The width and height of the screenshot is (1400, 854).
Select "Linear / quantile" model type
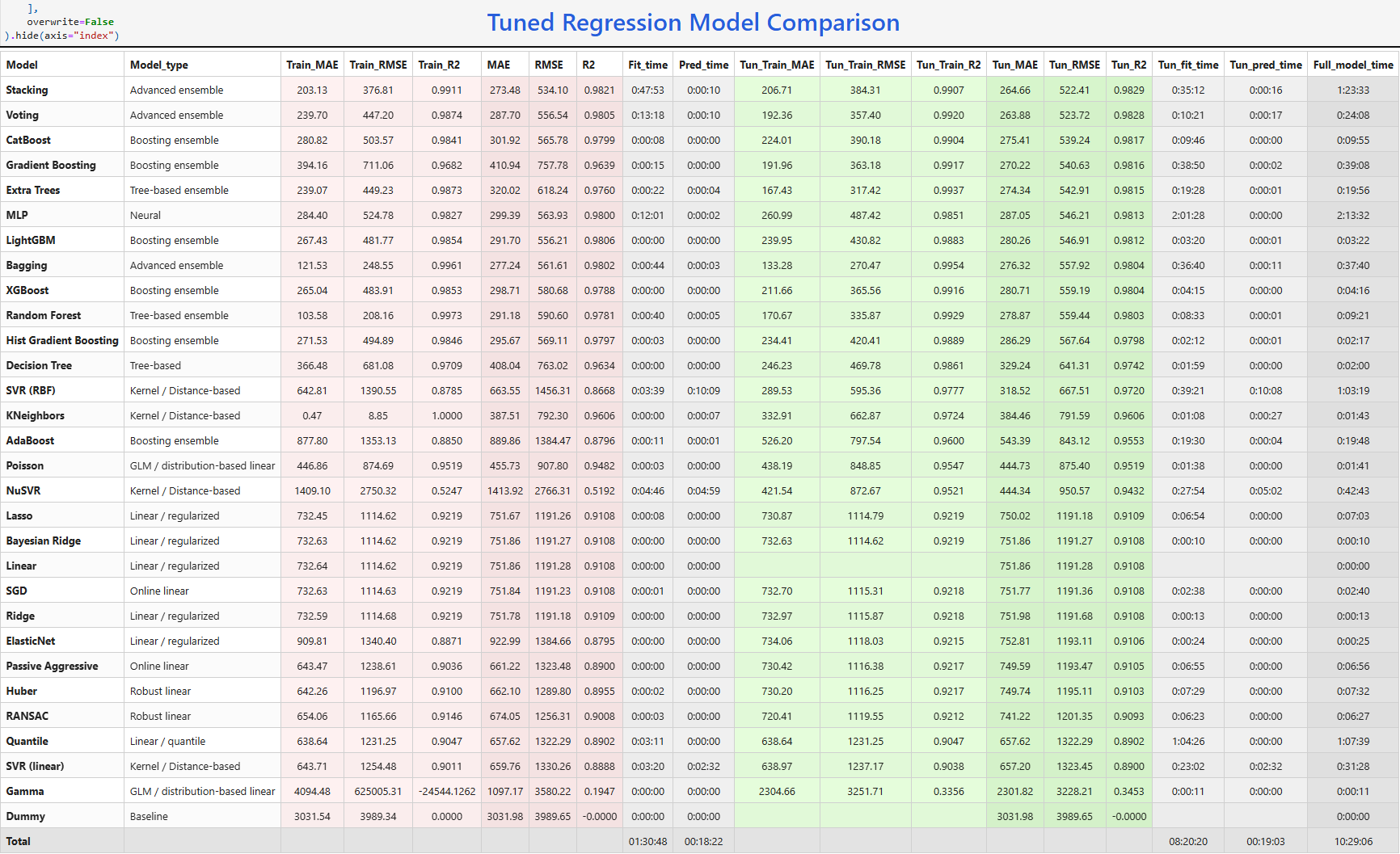coord(167,741)
